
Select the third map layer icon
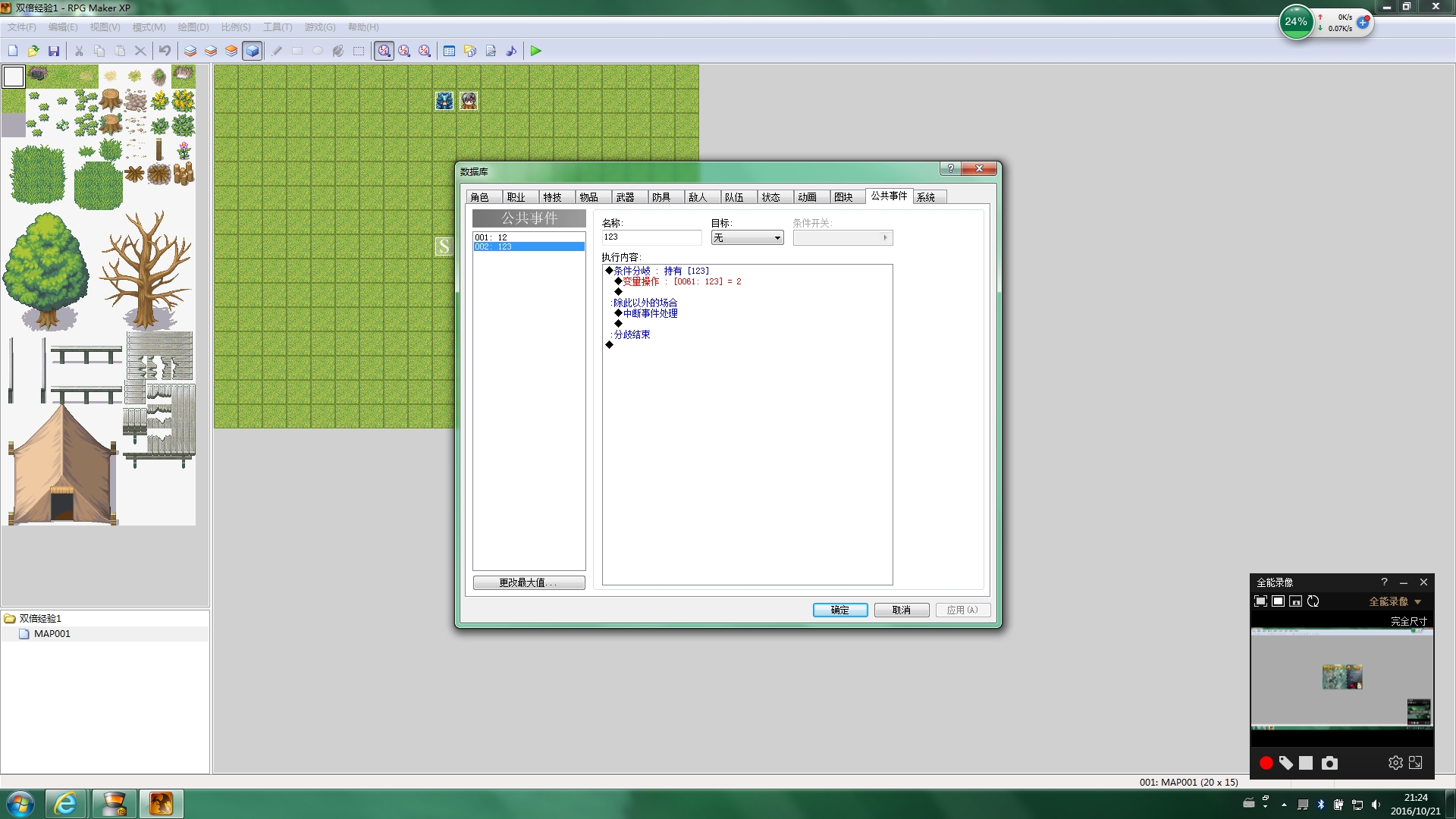click(231, 51)
